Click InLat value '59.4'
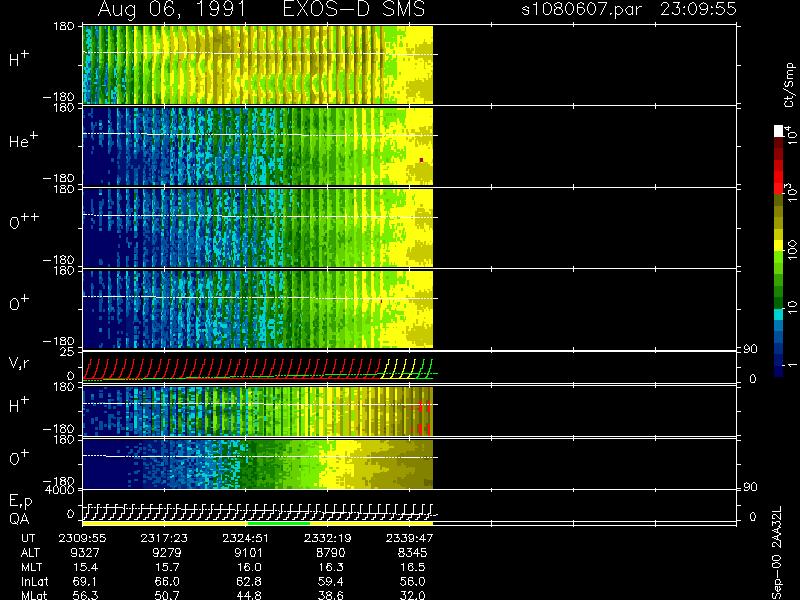The width and height of the screenshot is (800, 600). pos(331,581)
